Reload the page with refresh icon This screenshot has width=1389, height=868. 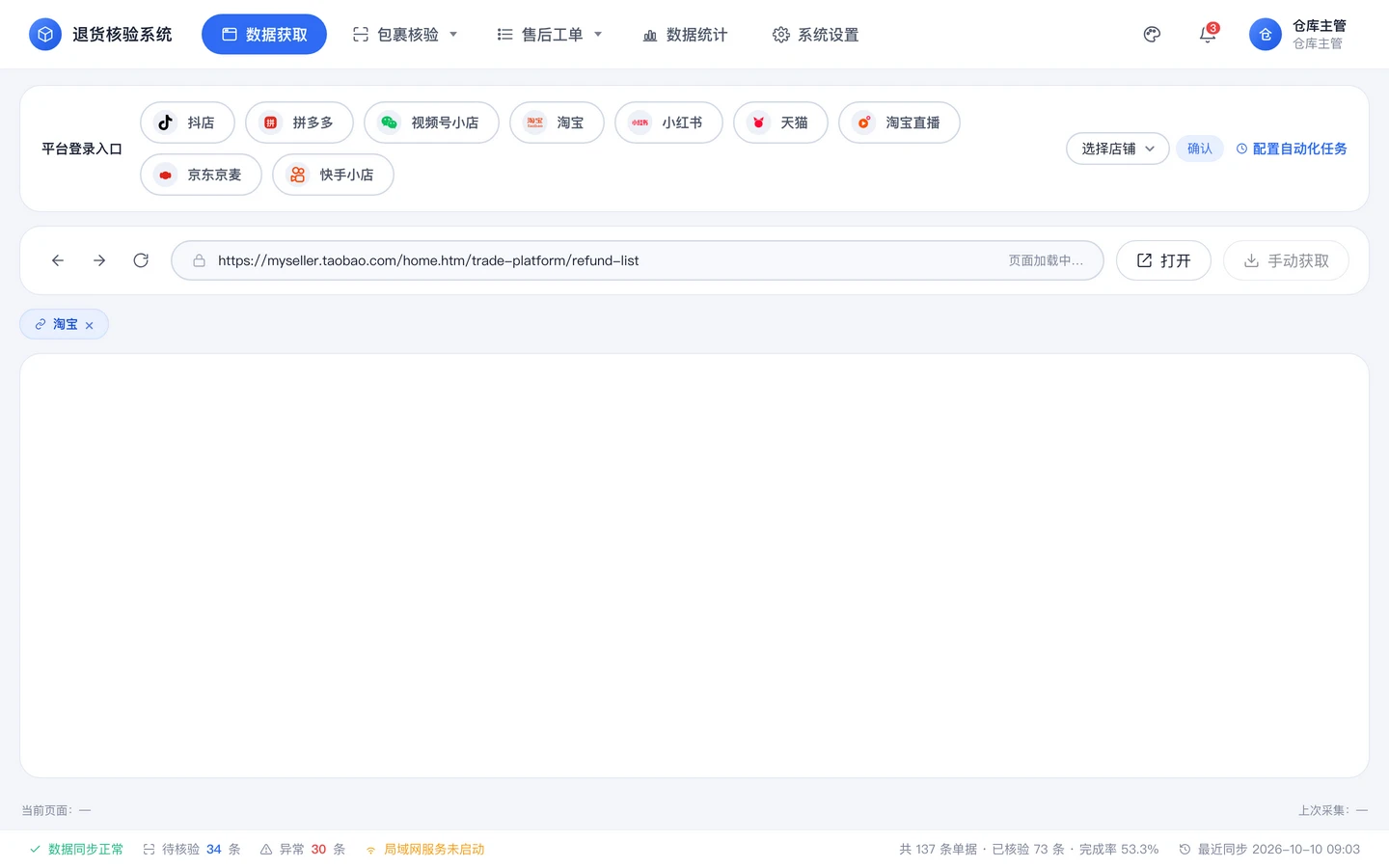(141, 260)
